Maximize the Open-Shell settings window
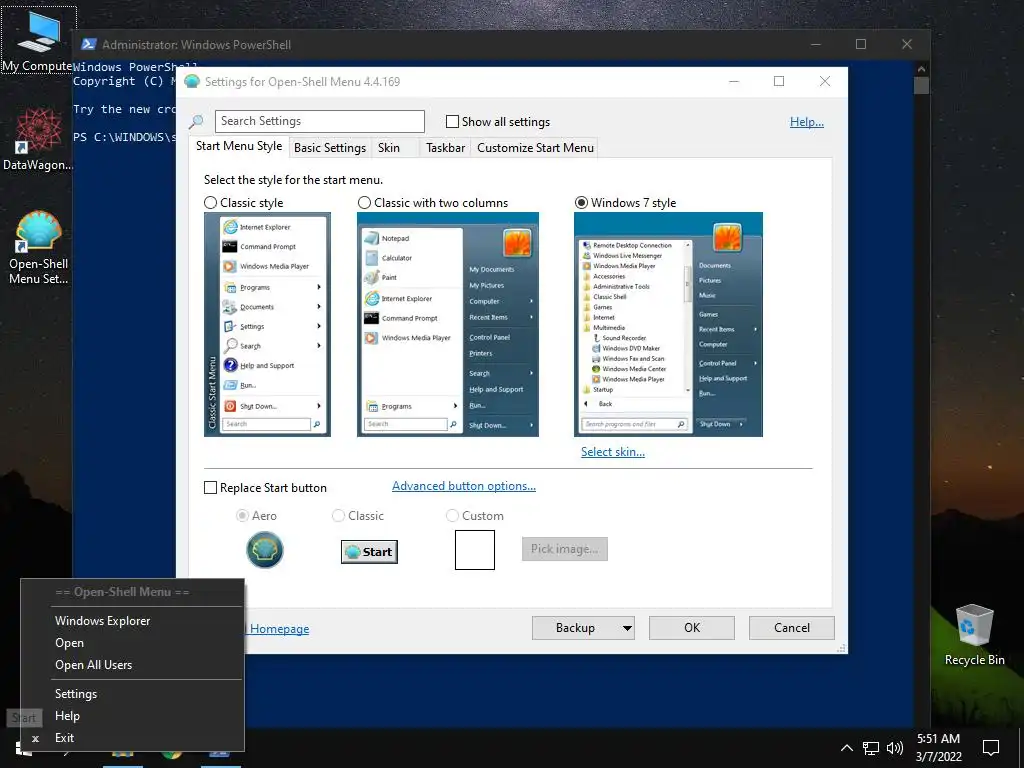 (x=779, y=82)
